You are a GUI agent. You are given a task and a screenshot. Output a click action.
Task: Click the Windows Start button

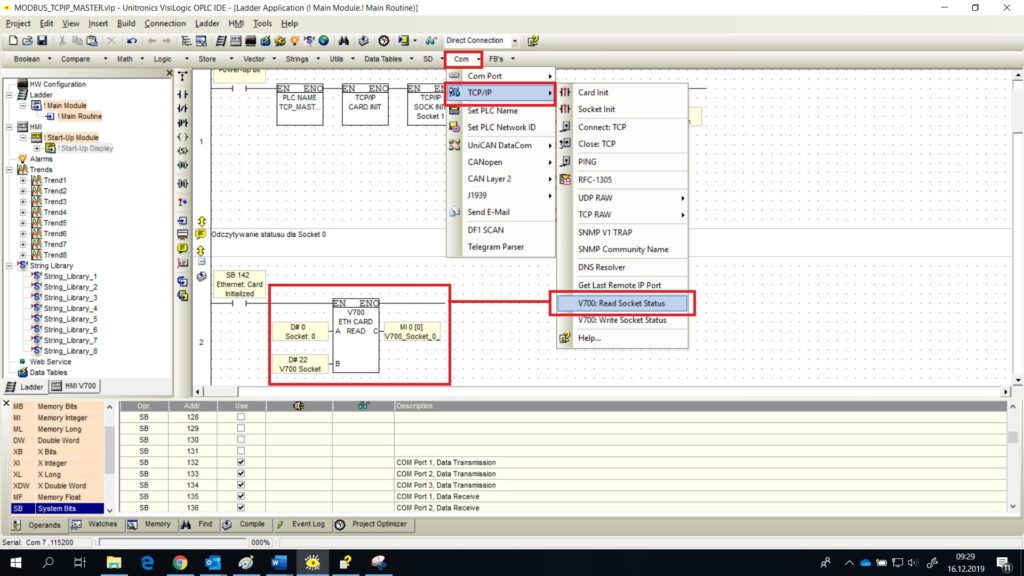[x=16, y=562]
